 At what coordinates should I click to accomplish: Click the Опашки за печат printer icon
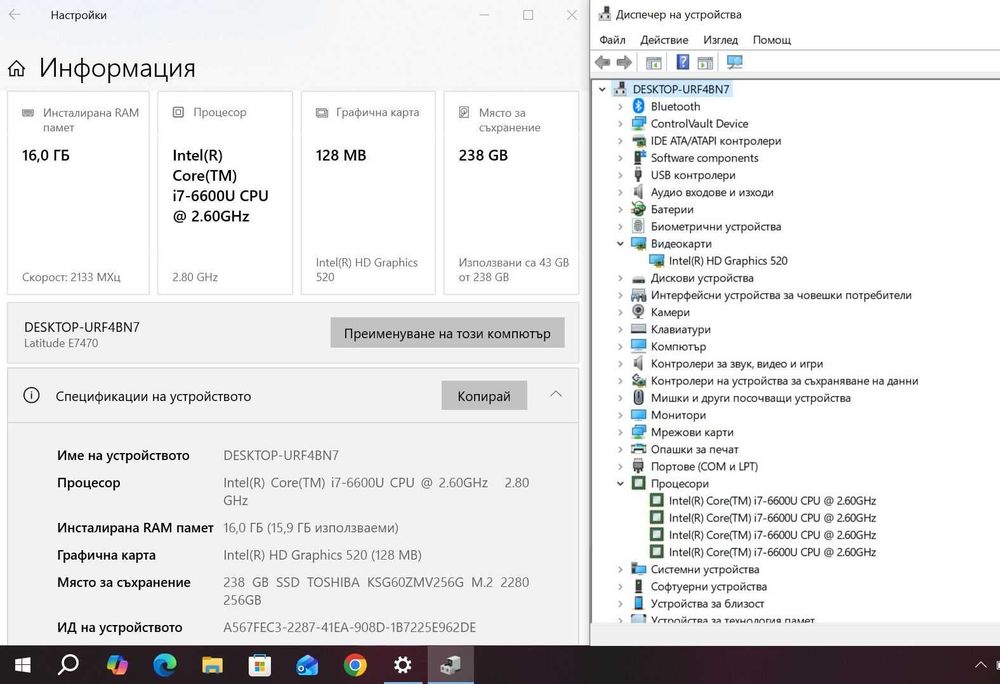[638, 449]
